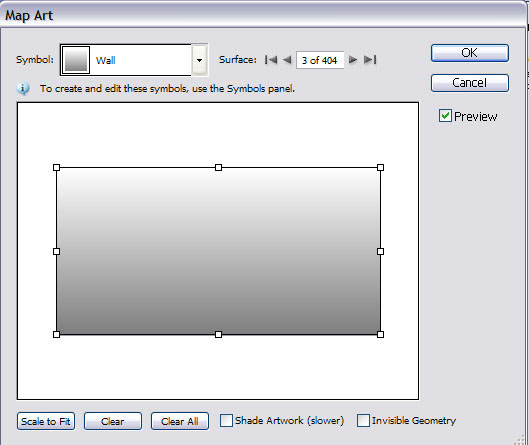The height and width of the screenshot is (445, 529).
Task: Click the top-left bounding box handle
Action: click(56, 167)
